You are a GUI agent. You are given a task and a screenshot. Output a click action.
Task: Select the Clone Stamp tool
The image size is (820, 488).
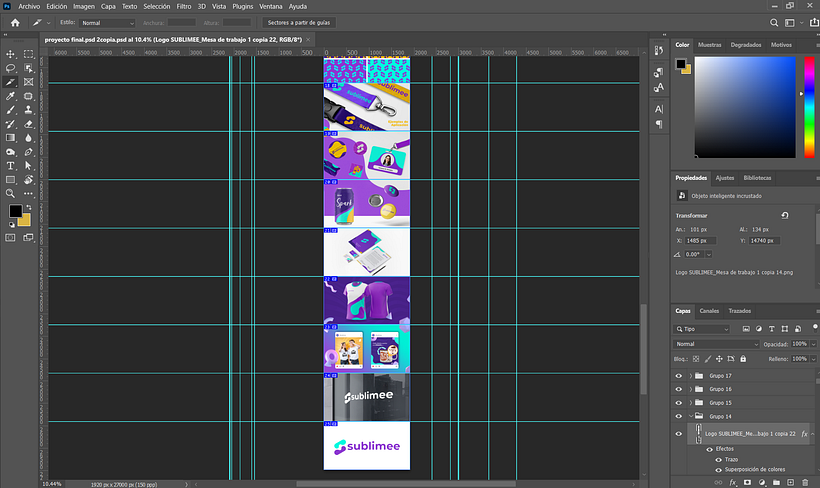click(28, 110)
